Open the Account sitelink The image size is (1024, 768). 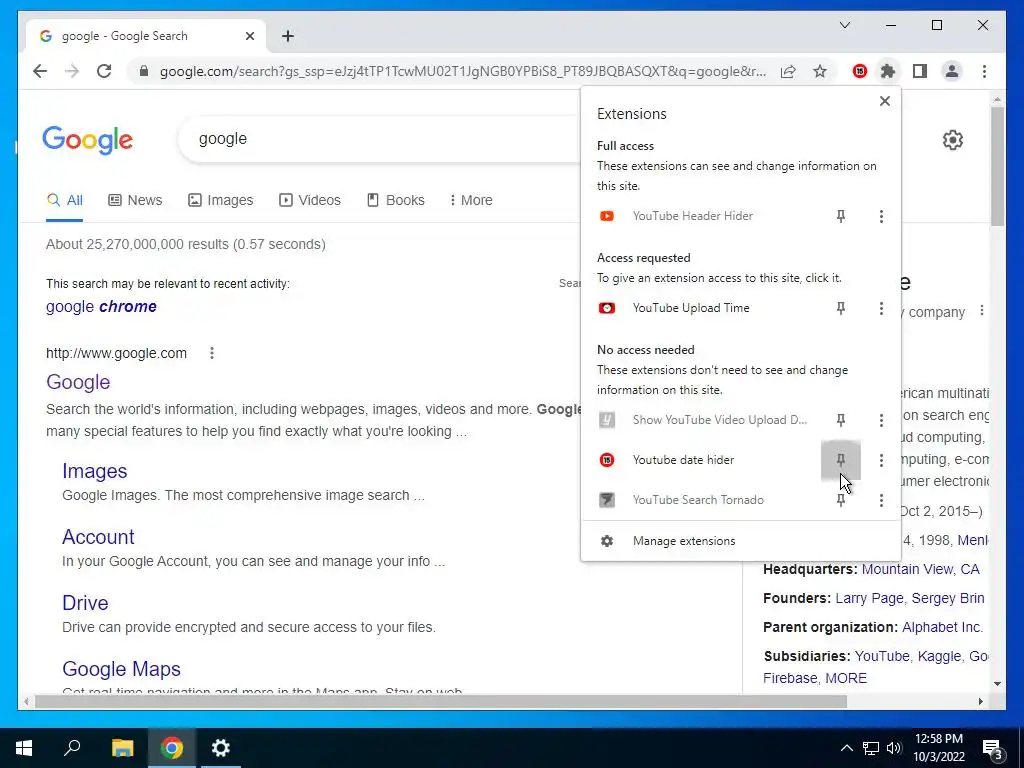tap(99, 537)
